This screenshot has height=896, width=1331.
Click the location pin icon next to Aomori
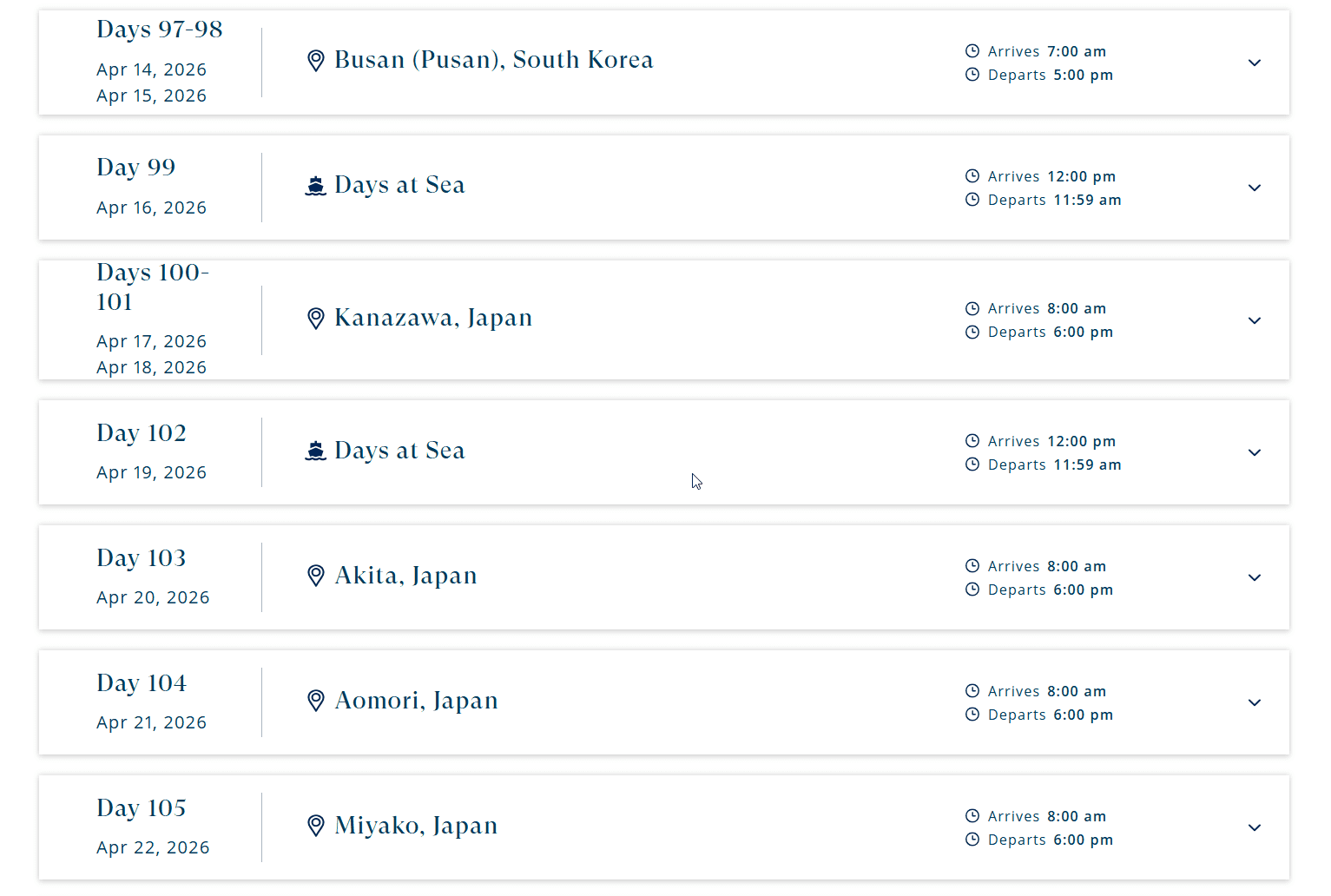tap(316, 701)
